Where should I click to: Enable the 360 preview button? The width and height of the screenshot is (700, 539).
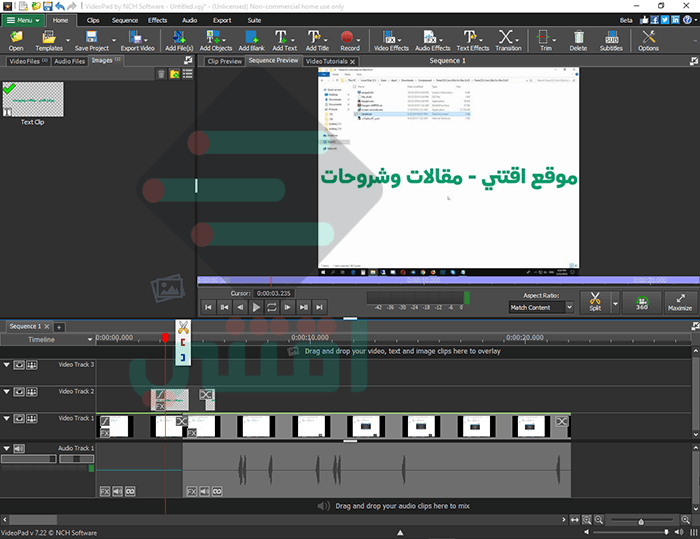pyautogui.click(x=642, y=302)
